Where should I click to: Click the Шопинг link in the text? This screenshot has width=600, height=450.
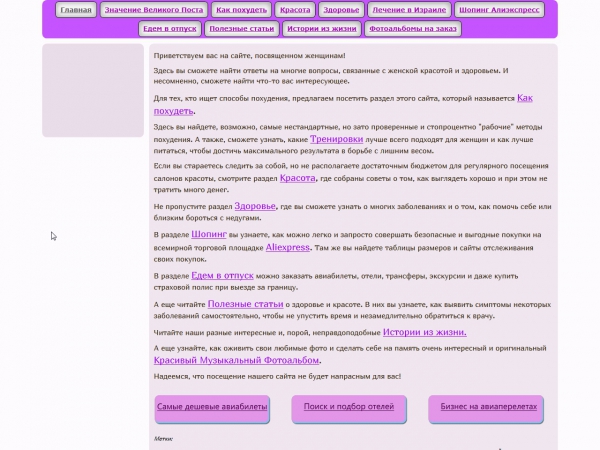209,234
